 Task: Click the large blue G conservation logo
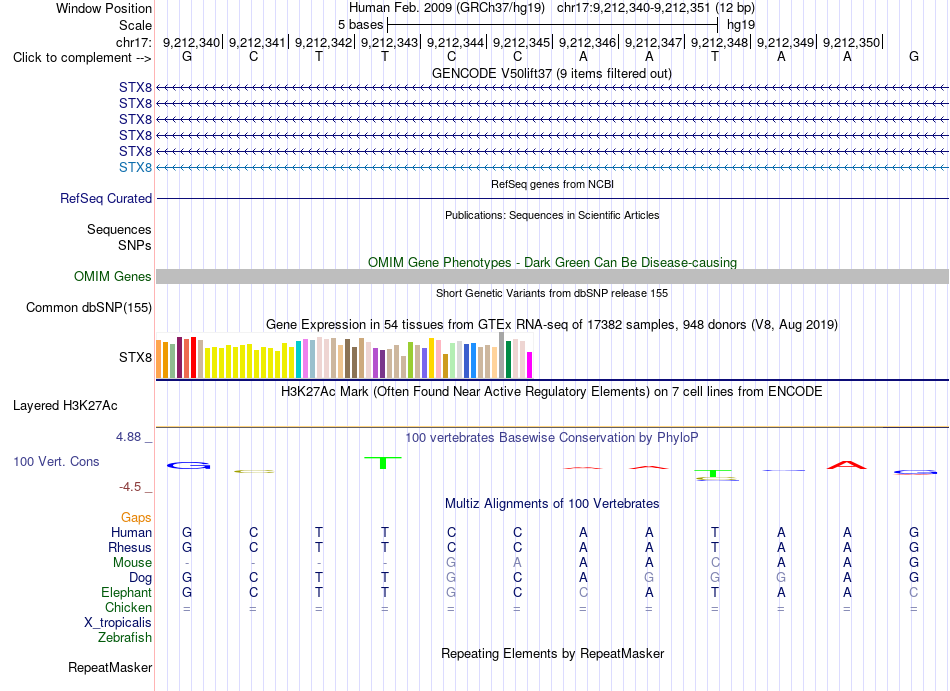pyautogui.click(x=188, y=466)
